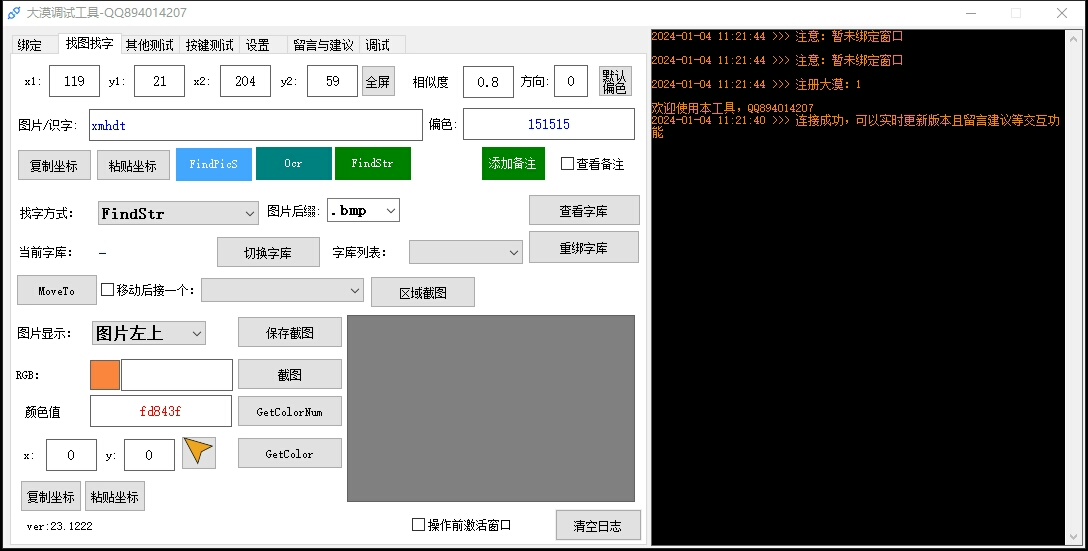The width and height of the screenshot is (1088, 551).
Task: Click 复制坐标 button beside 粘贴坐标 near FindPicS
Action: (54, 166)
